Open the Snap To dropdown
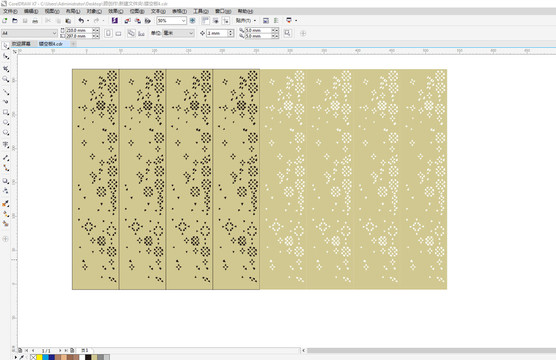 [x=246, y=21]
